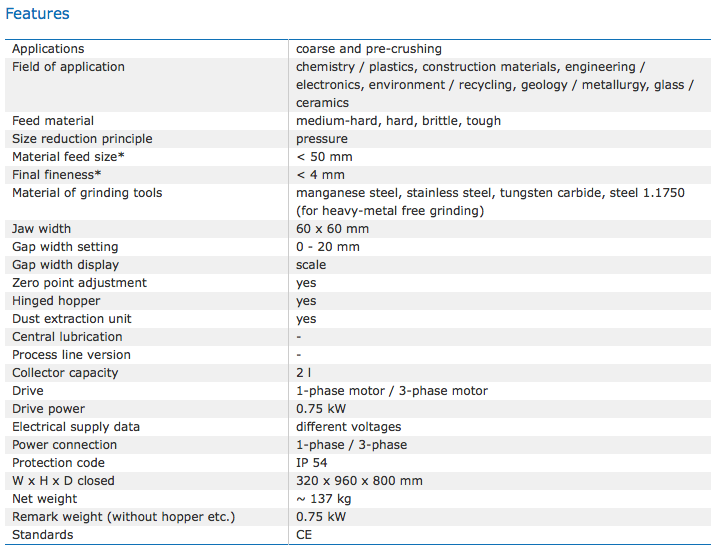
Task: Click the '< 50 mm' feed size value
Action: click(324, 157)
